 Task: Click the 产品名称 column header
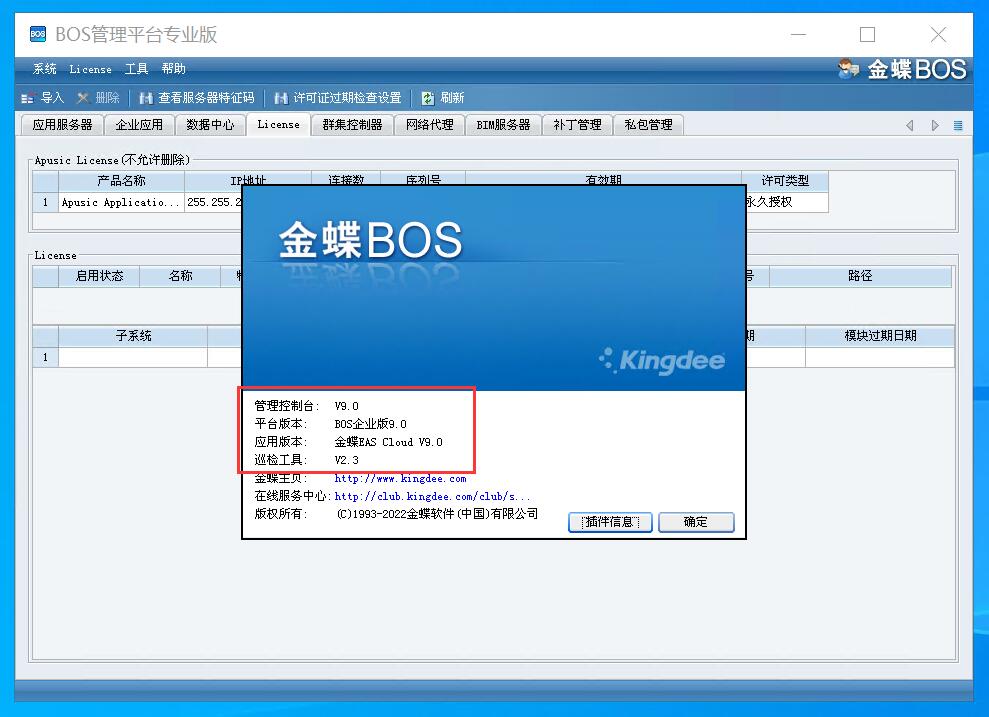pyautogui.click(x=121, y=181)
